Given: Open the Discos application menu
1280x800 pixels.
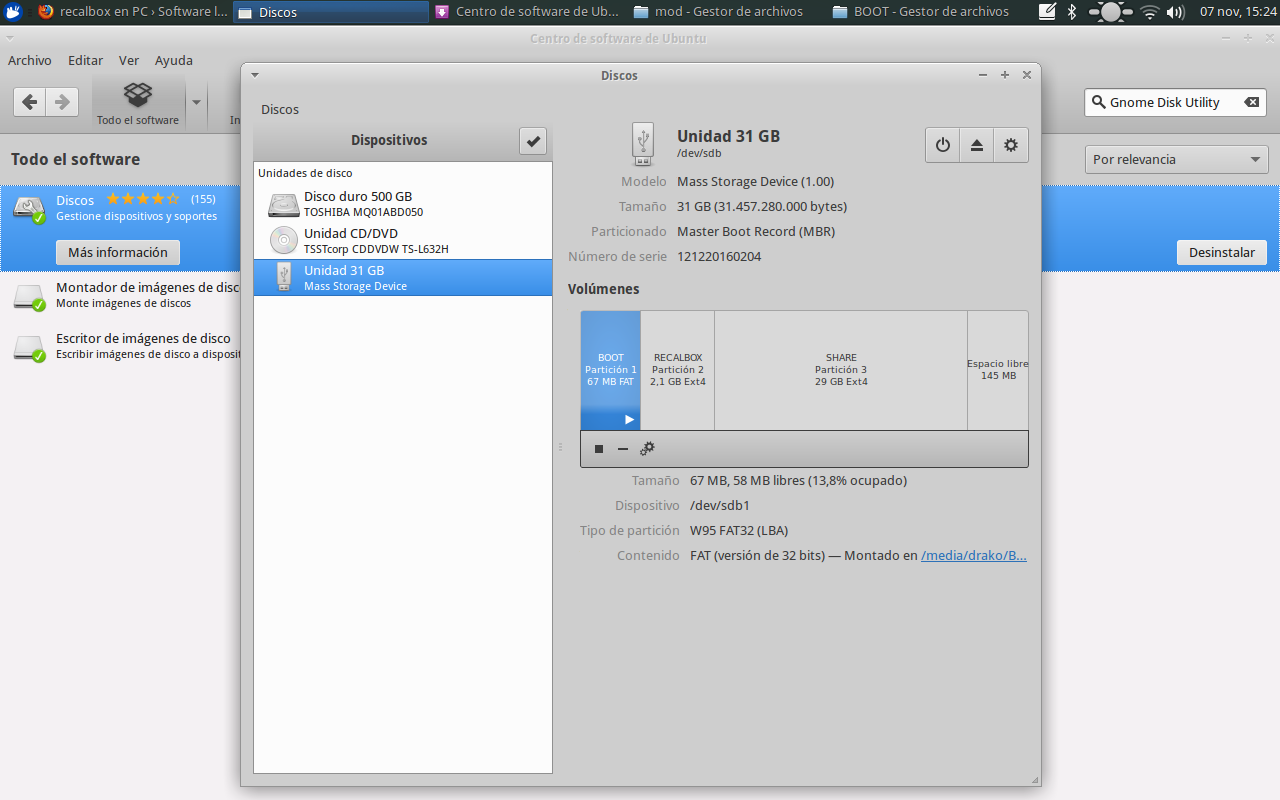Looking at the screenshot, I should 280,109.
